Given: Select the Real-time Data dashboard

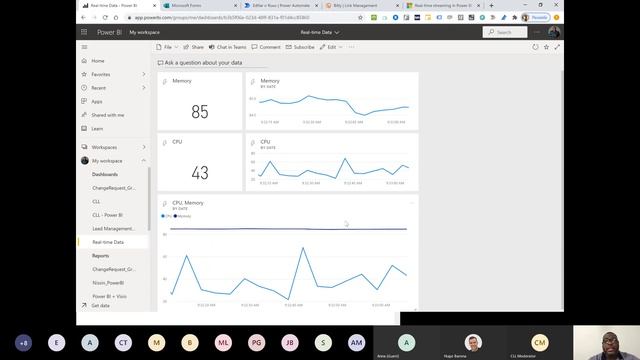Looking at the screenshot, I should click(x=108, y=242).
